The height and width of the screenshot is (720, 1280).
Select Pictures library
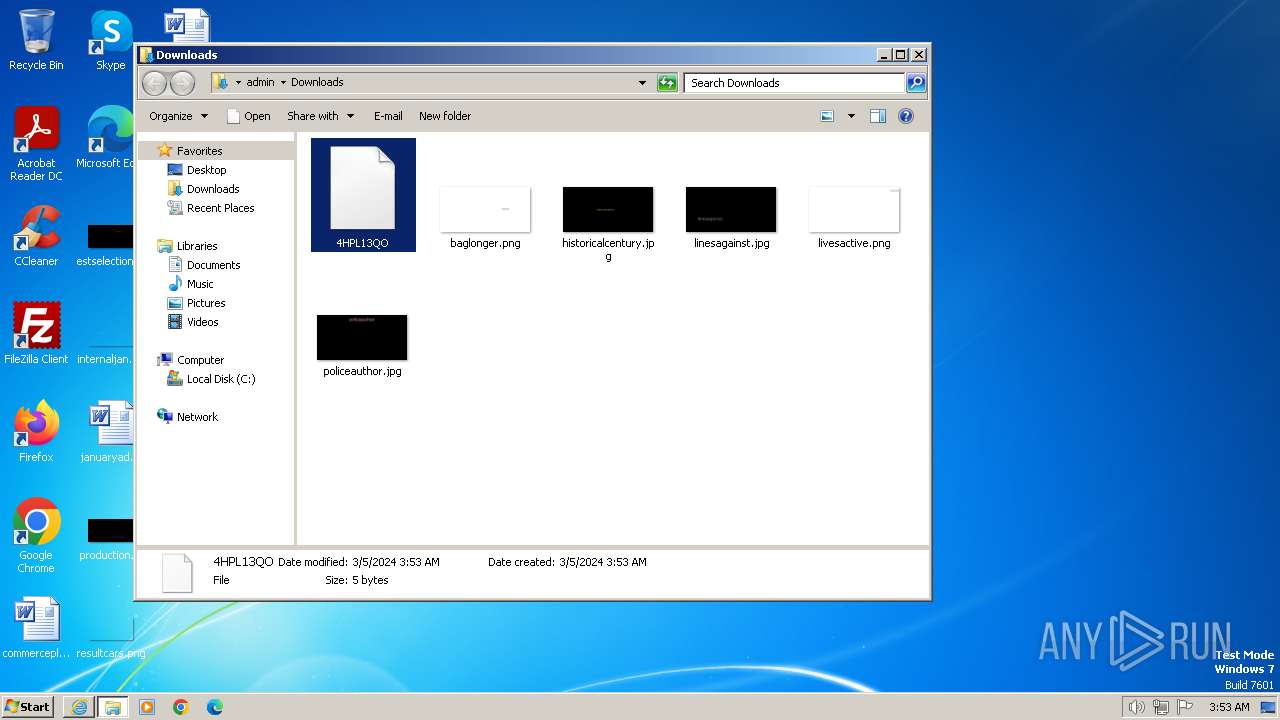click(206, 303)
